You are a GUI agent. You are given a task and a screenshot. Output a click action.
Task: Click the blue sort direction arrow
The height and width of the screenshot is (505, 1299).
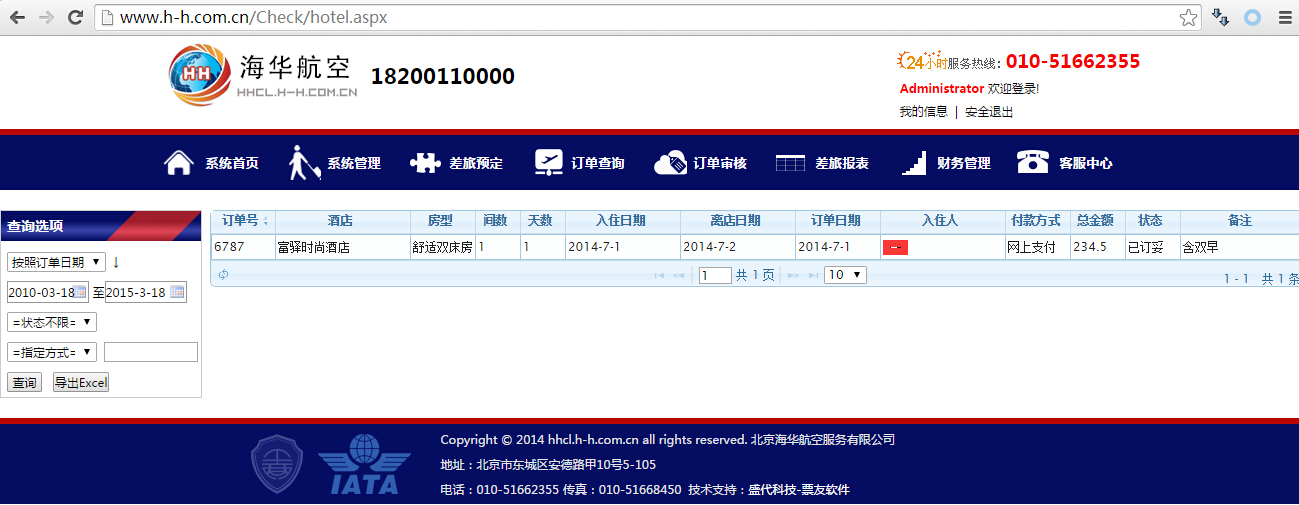pos(116,262)
